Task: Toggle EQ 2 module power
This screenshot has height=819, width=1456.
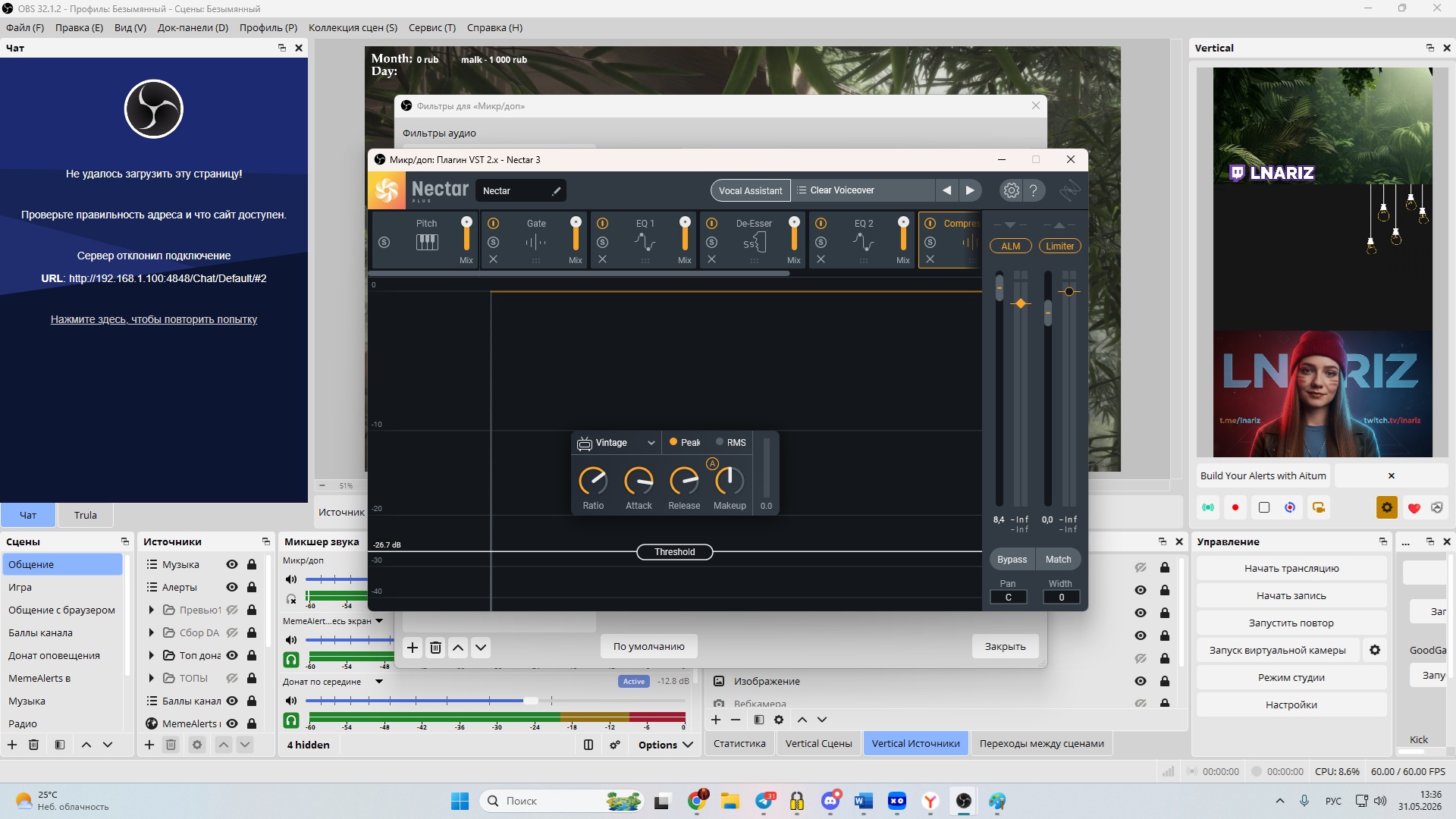Action: (x=821, y=223)
